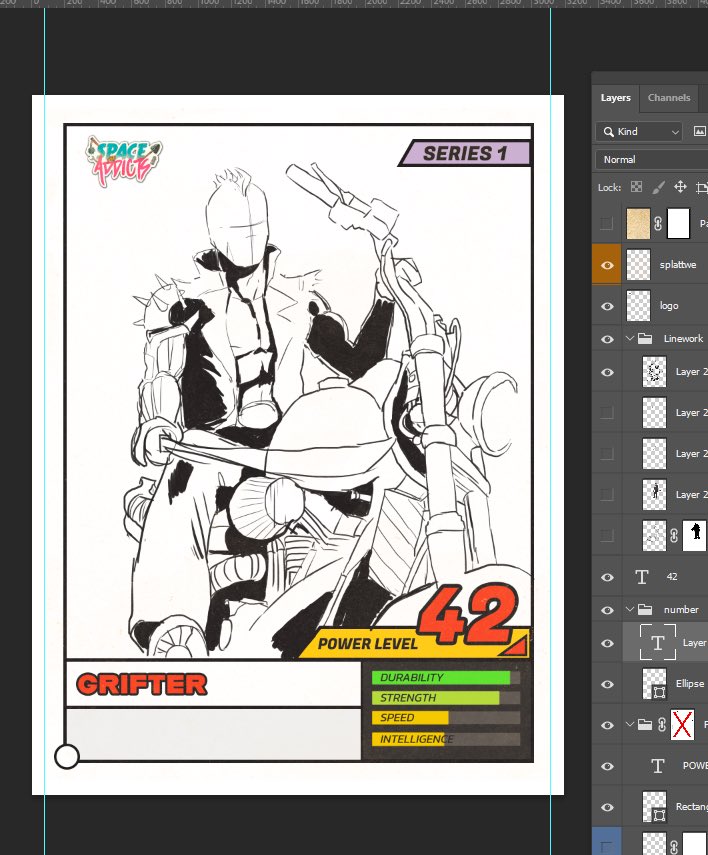Select the Linework group name
Image resolution: width=708 pixels, height=855 pixels.
683,339
